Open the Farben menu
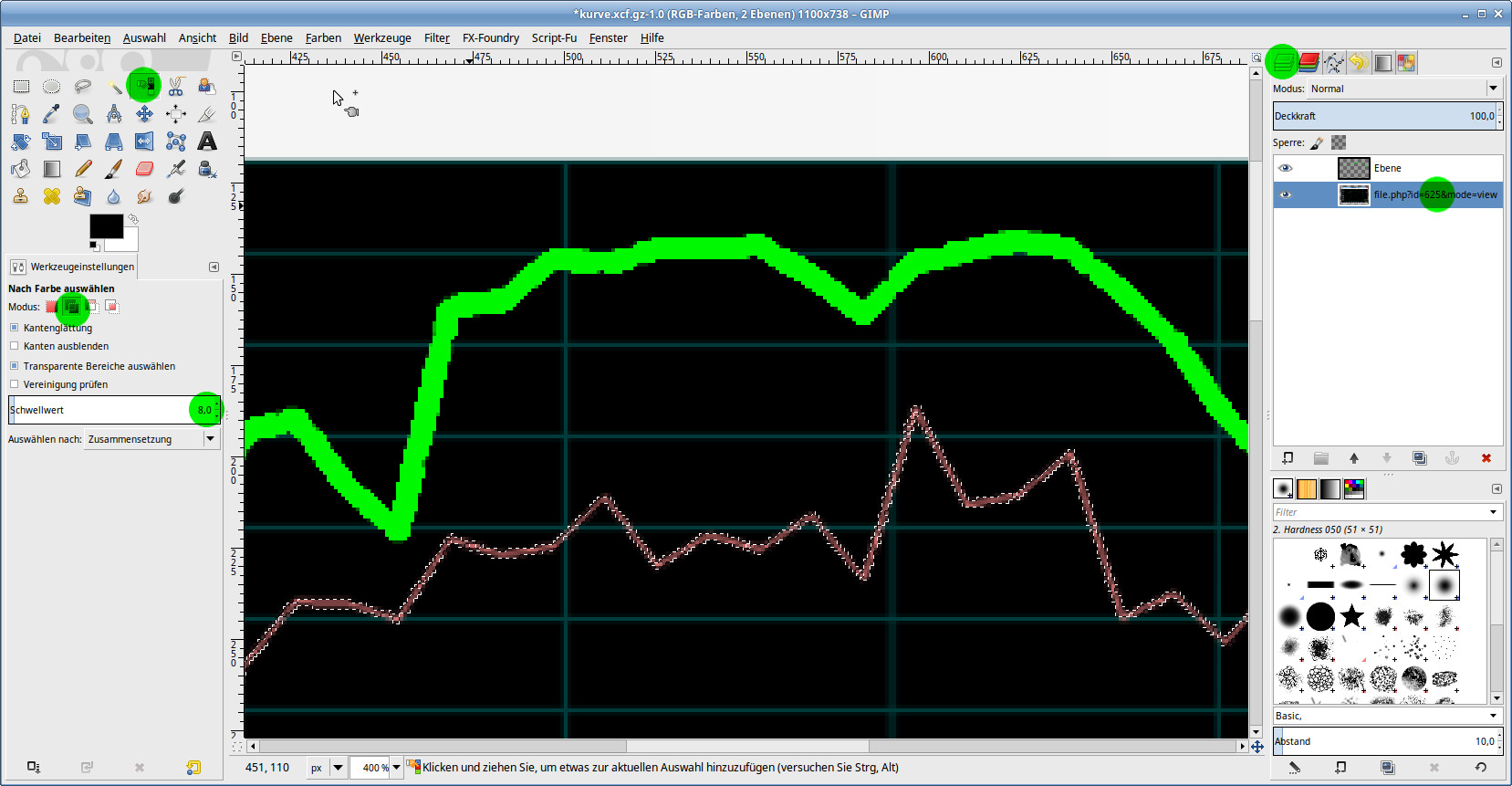Image resolution: width=1512 pixels, height=786 pixels. pos(323,37)
